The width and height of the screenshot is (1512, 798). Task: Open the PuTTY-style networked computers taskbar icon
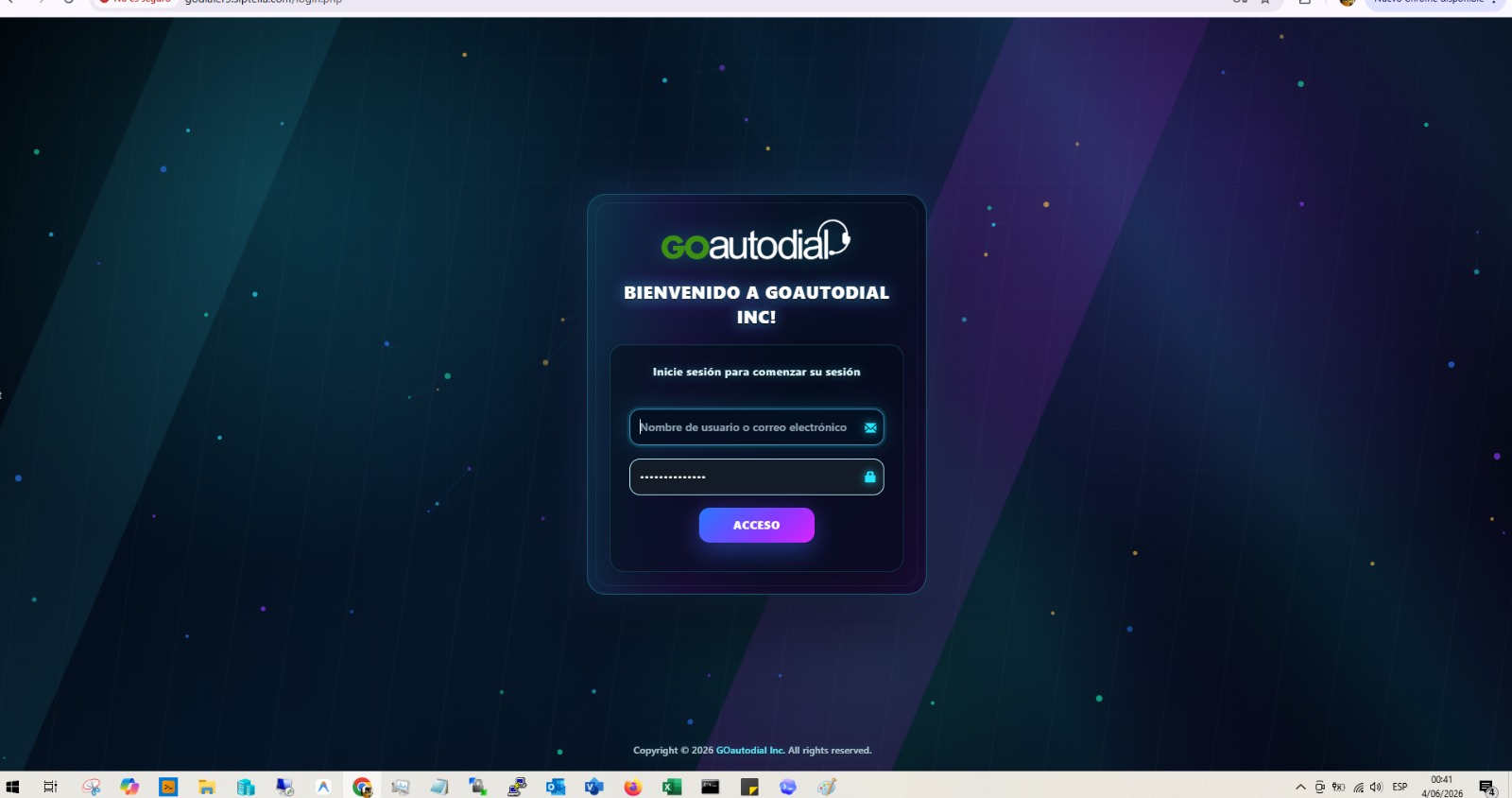click(517, 787)
